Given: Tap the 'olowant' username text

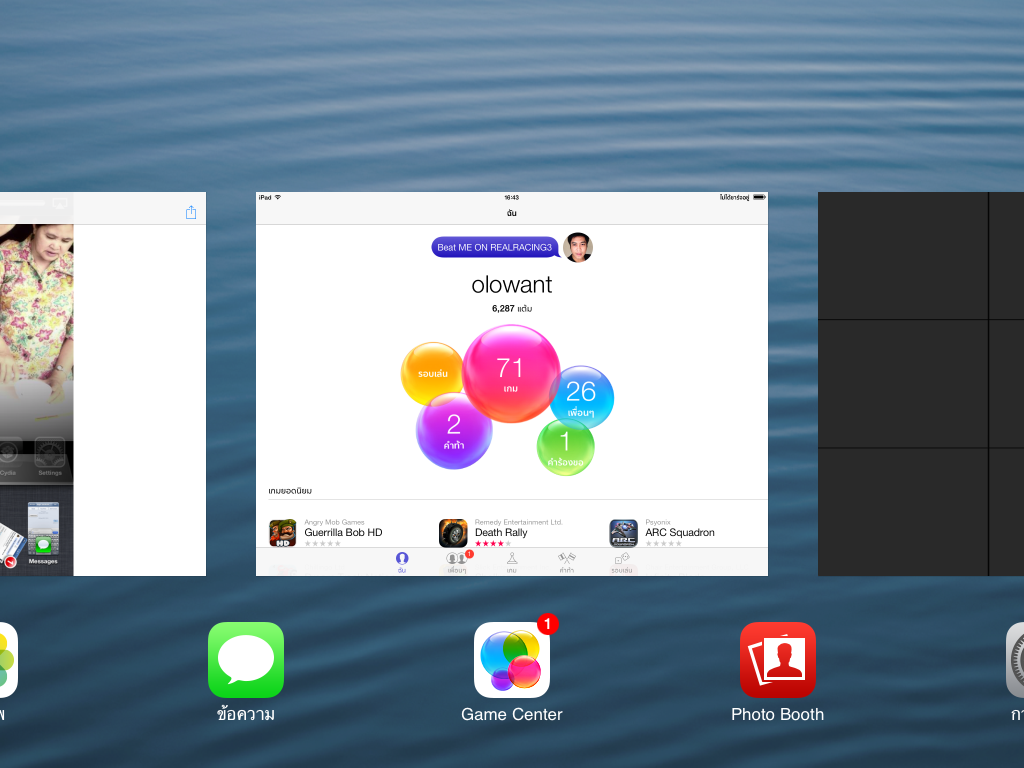Looking at the screenshot, I should [x=512, y=285].
